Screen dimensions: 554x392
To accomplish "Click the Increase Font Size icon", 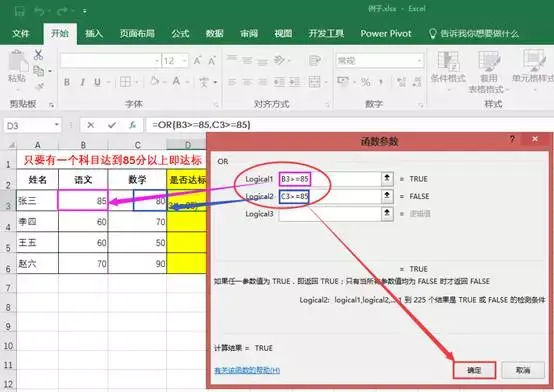I will point(197,61).
